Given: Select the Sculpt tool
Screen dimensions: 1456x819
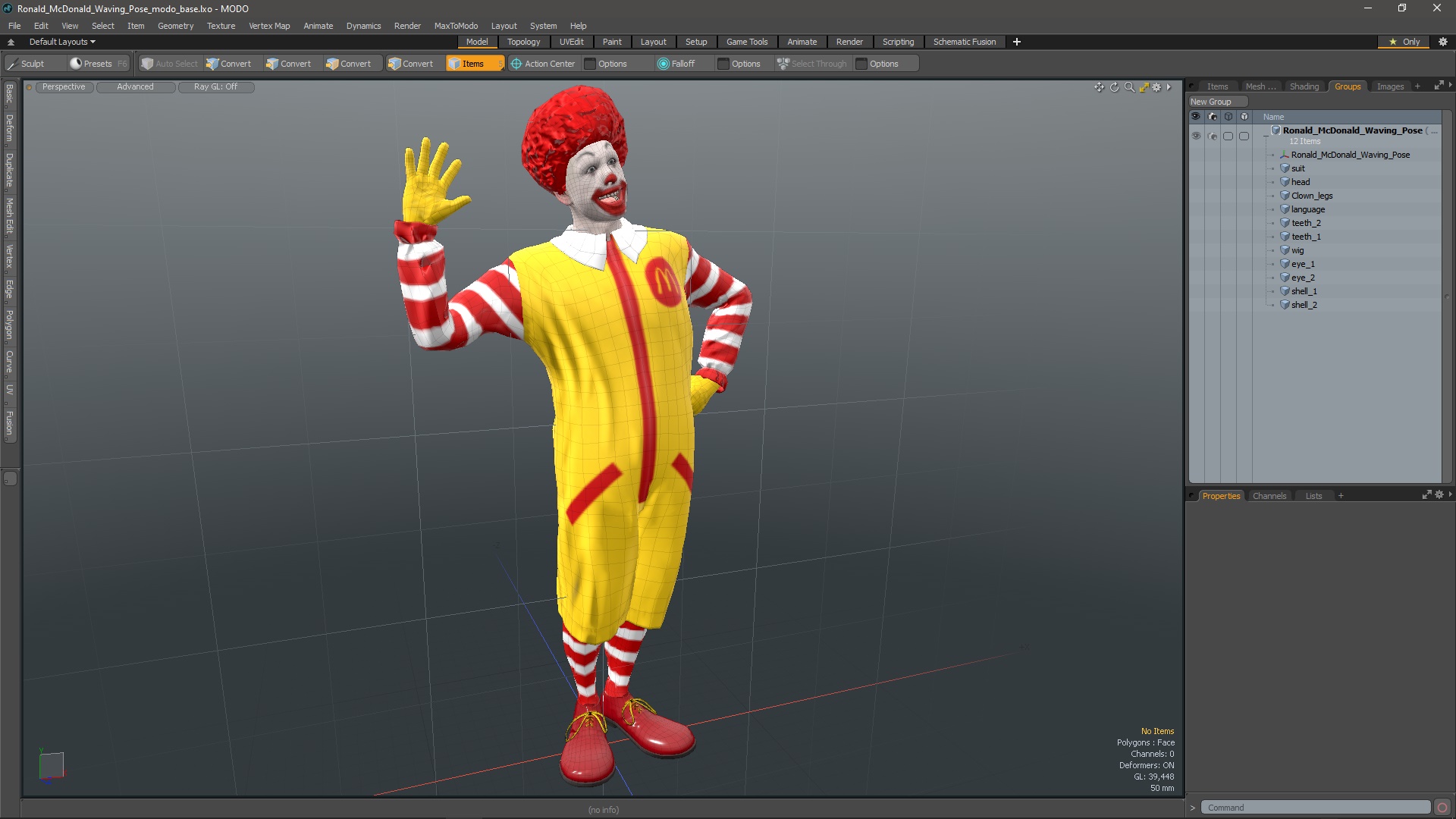Looking at the screenshot, I should pyautogui.click(x=33, y=64).
